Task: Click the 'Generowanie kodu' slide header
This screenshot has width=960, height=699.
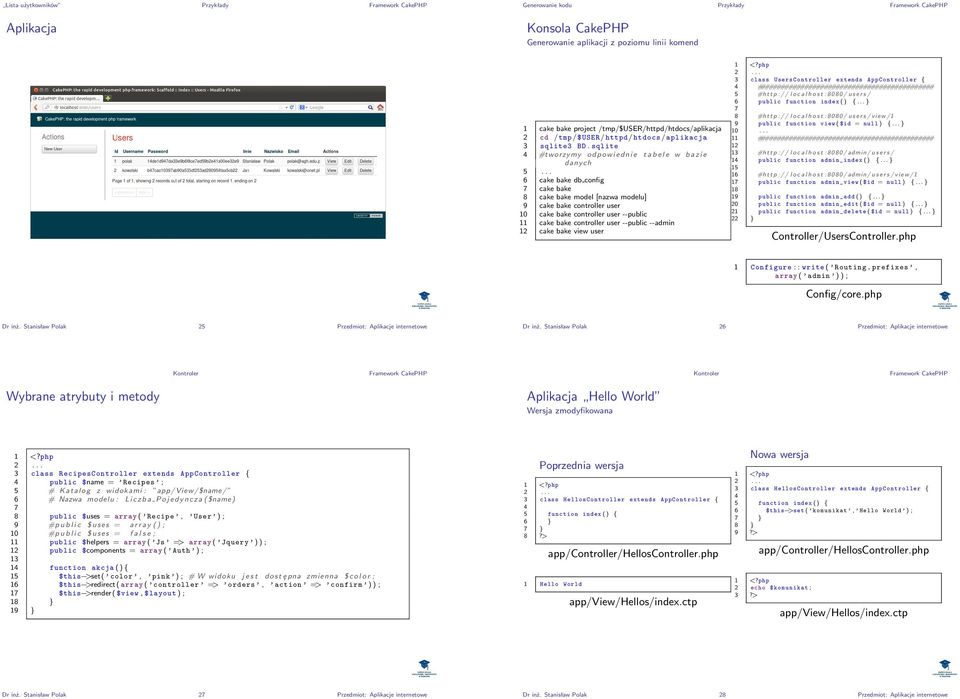Action: tap(547, 5)
